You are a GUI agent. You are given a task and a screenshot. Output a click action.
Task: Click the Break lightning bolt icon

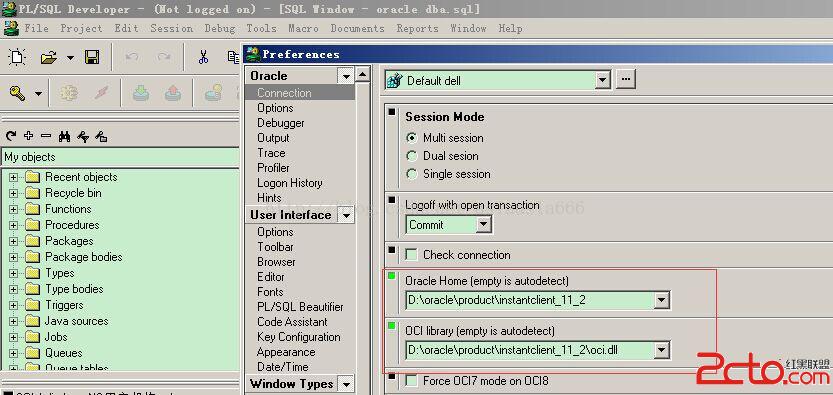[x=101, y=94]
